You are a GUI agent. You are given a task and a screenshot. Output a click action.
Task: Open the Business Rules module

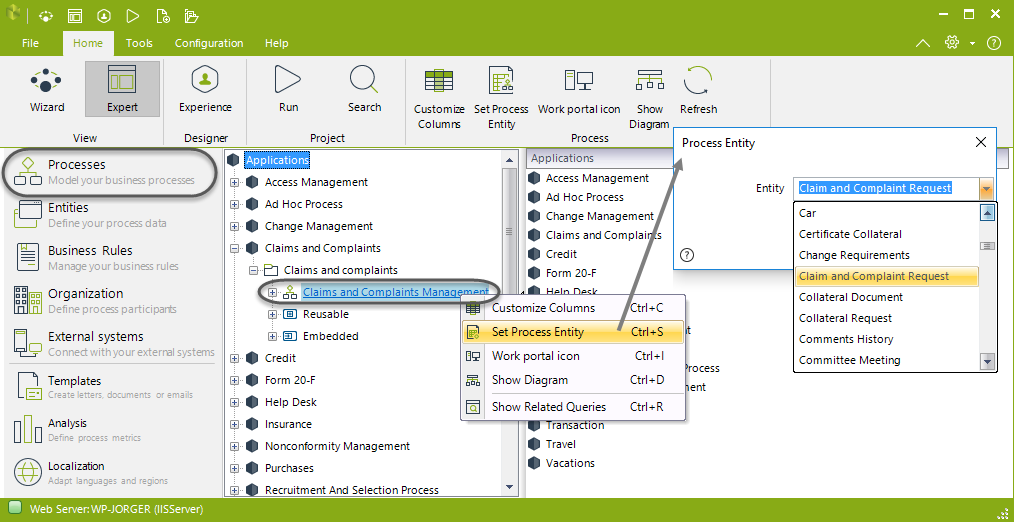(x=110, y=257)
